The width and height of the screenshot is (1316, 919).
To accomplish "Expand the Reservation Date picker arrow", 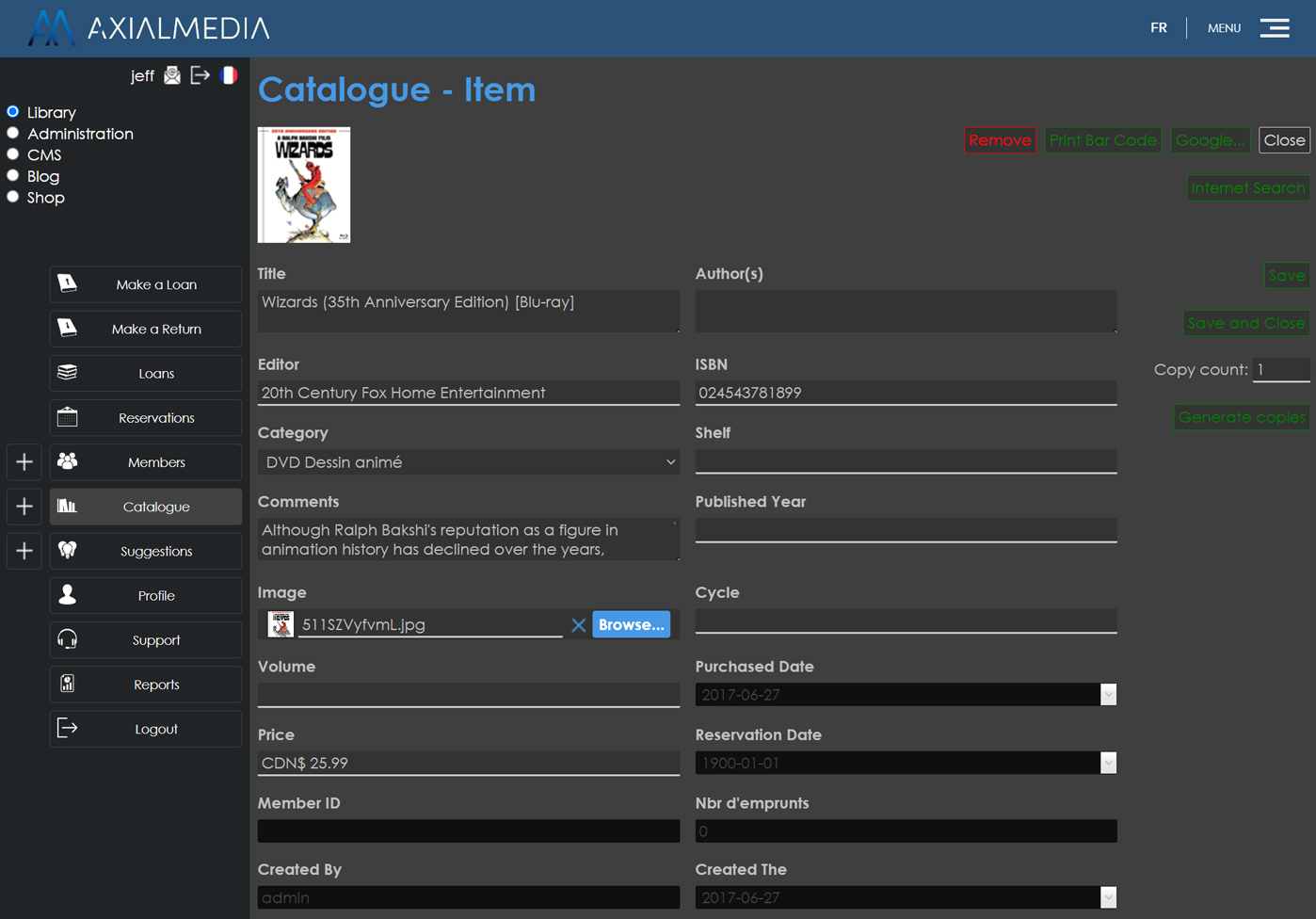I will point(1108,763).
